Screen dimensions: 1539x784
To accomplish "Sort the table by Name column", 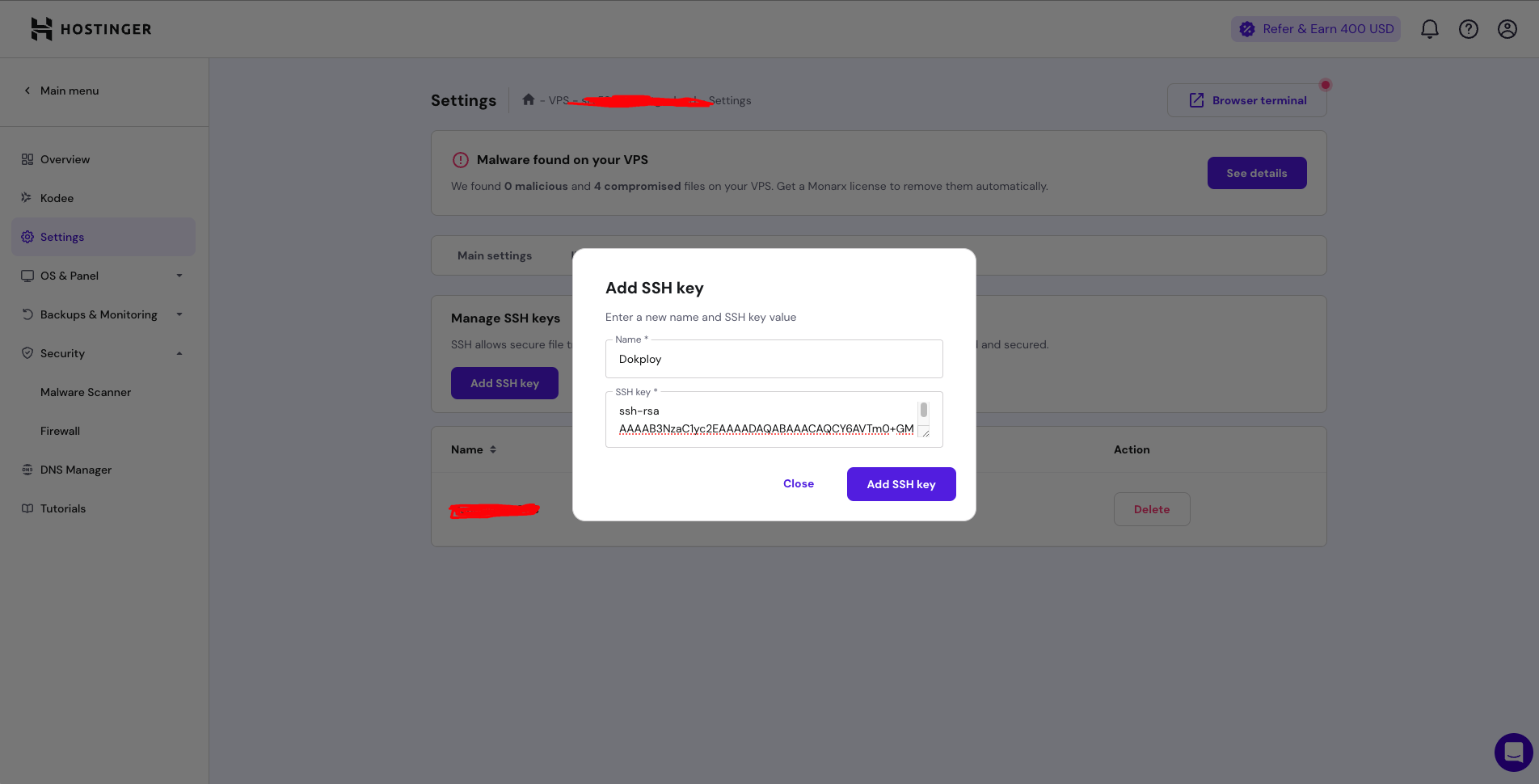I will pyautogui.click(x=492, y=449).
